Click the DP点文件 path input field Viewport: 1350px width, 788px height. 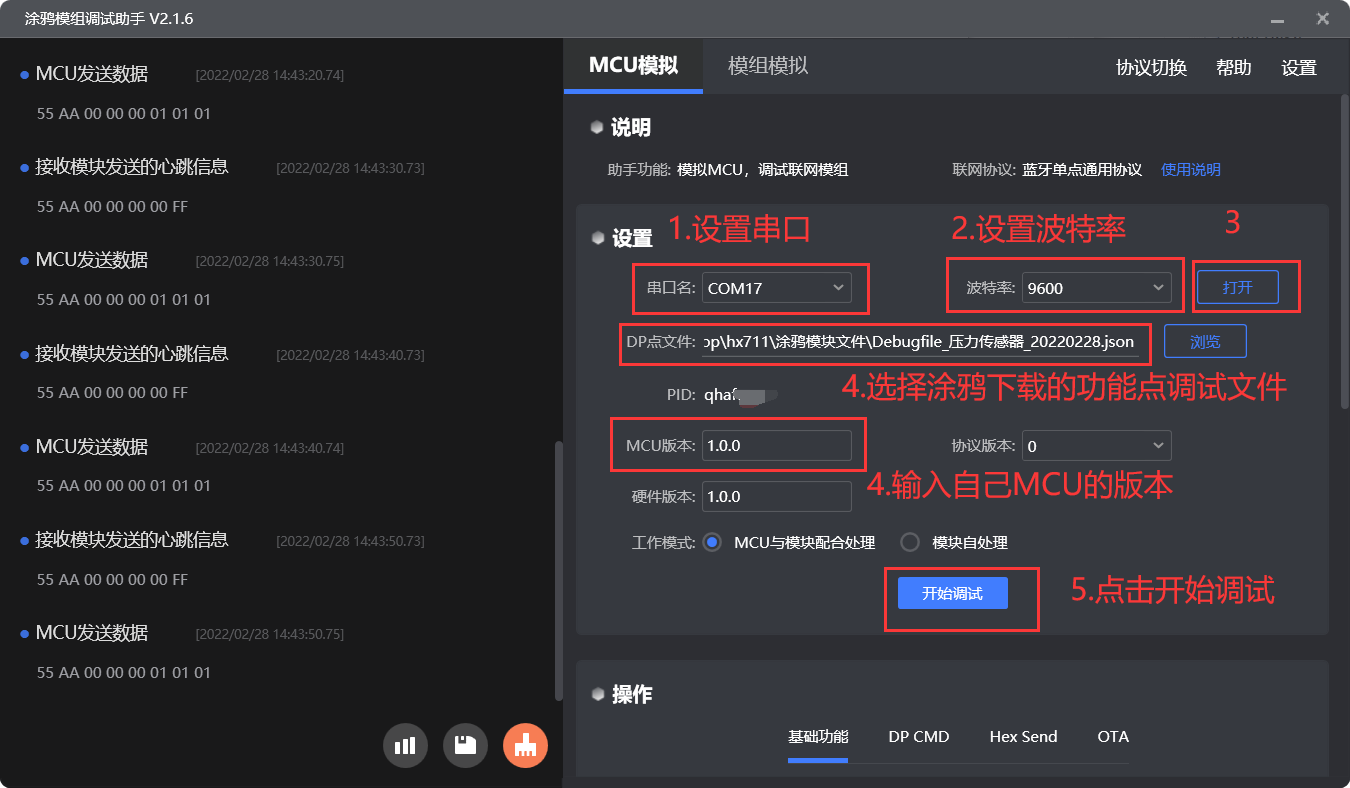tap(920, 342)
